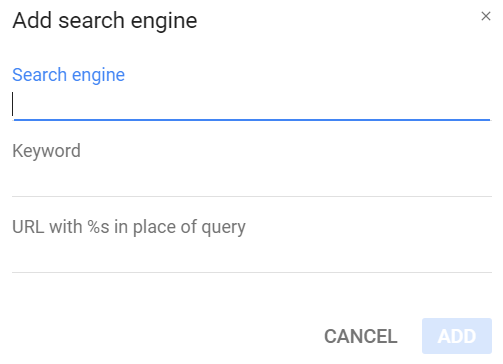Click the blue Search engine label

[x=68, y=75]
